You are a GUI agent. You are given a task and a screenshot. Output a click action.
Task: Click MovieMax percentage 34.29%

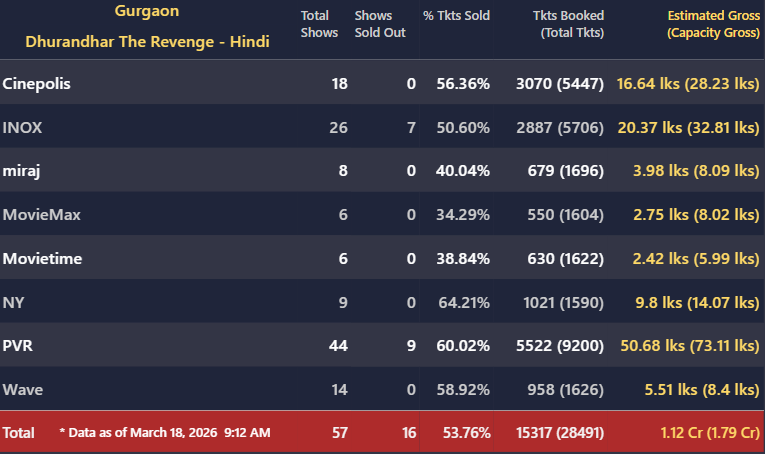(x=463, y=215)
